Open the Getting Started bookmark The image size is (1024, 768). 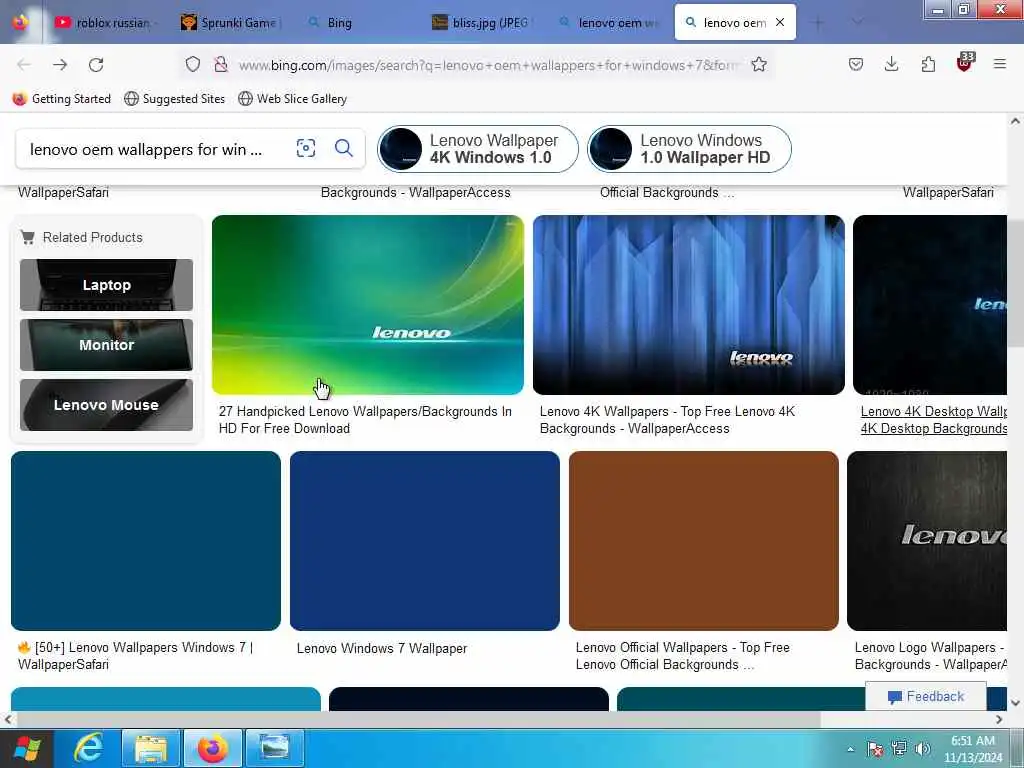click(x=62, y=99)
